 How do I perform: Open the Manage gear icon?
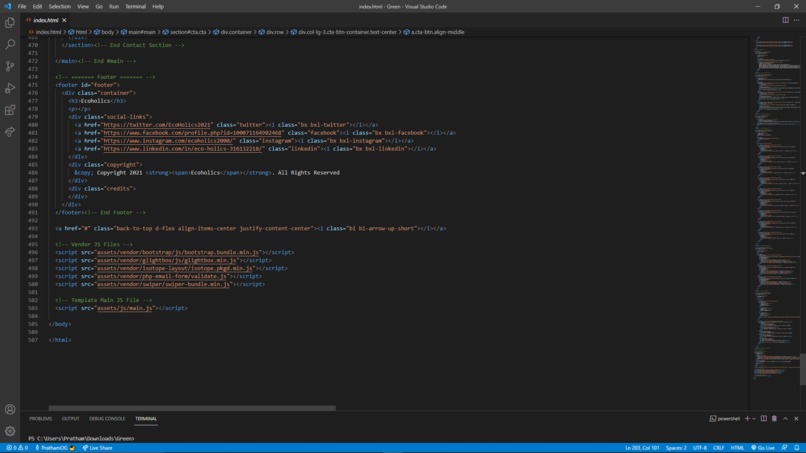(10, 431)
